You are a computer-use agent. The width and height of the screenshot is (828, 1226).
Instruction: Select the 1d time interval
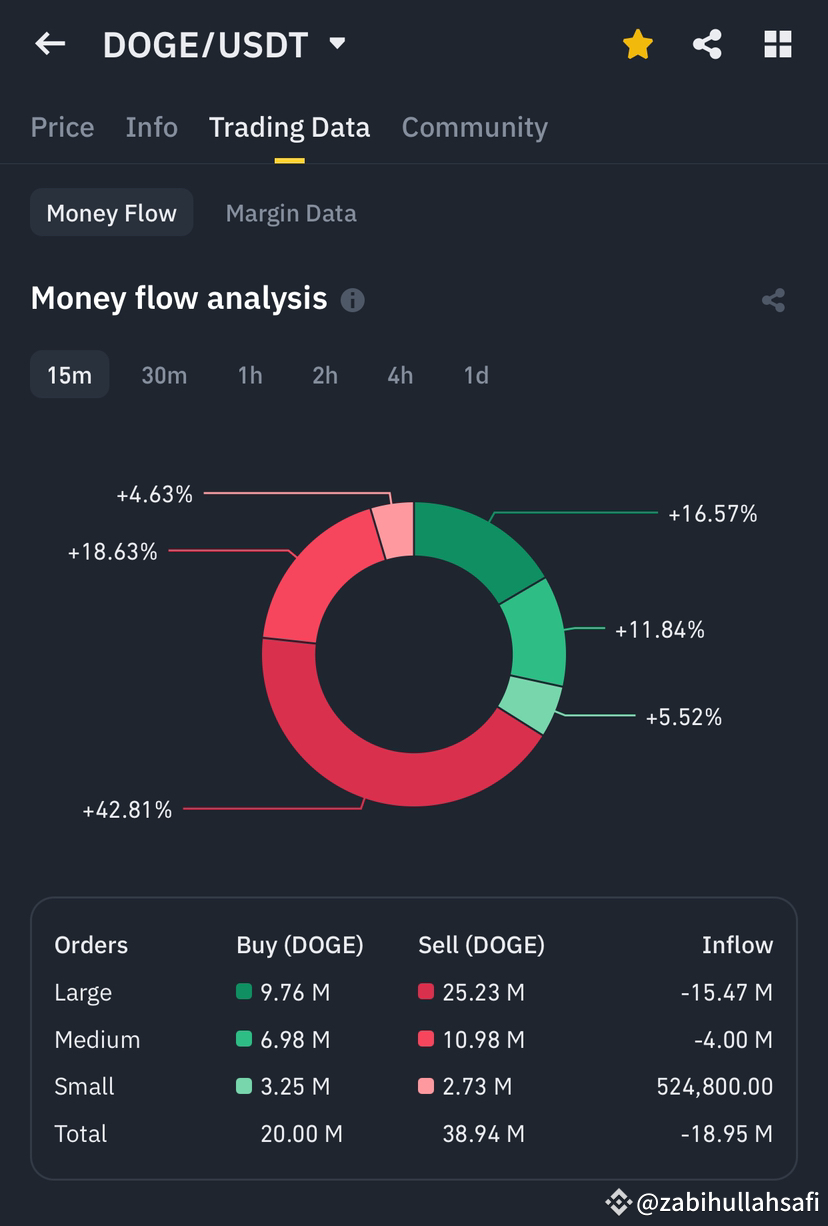(475, 375)
